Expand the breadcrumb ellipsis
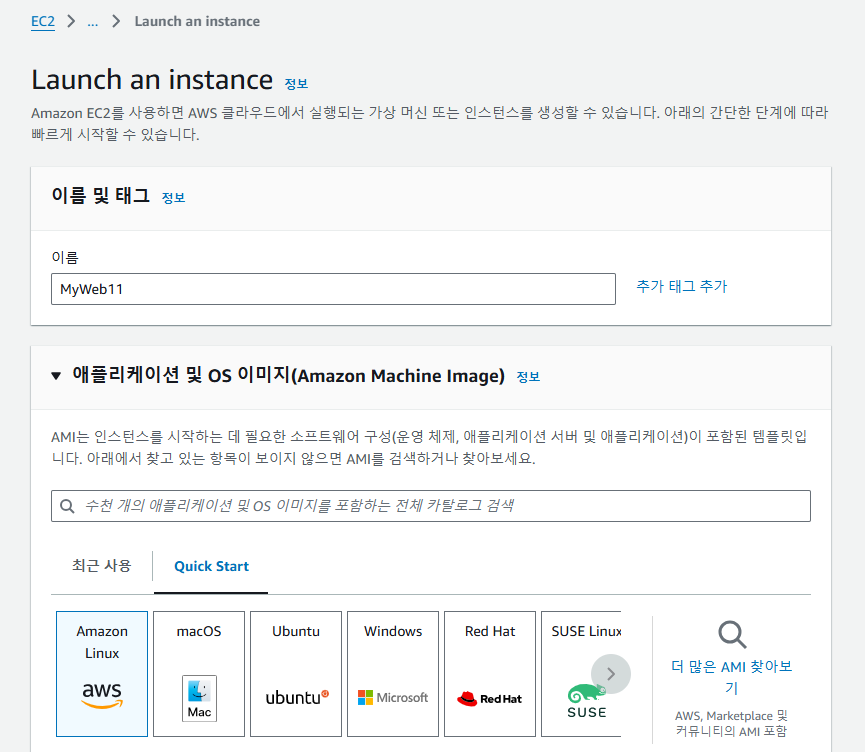 point(93,22)
